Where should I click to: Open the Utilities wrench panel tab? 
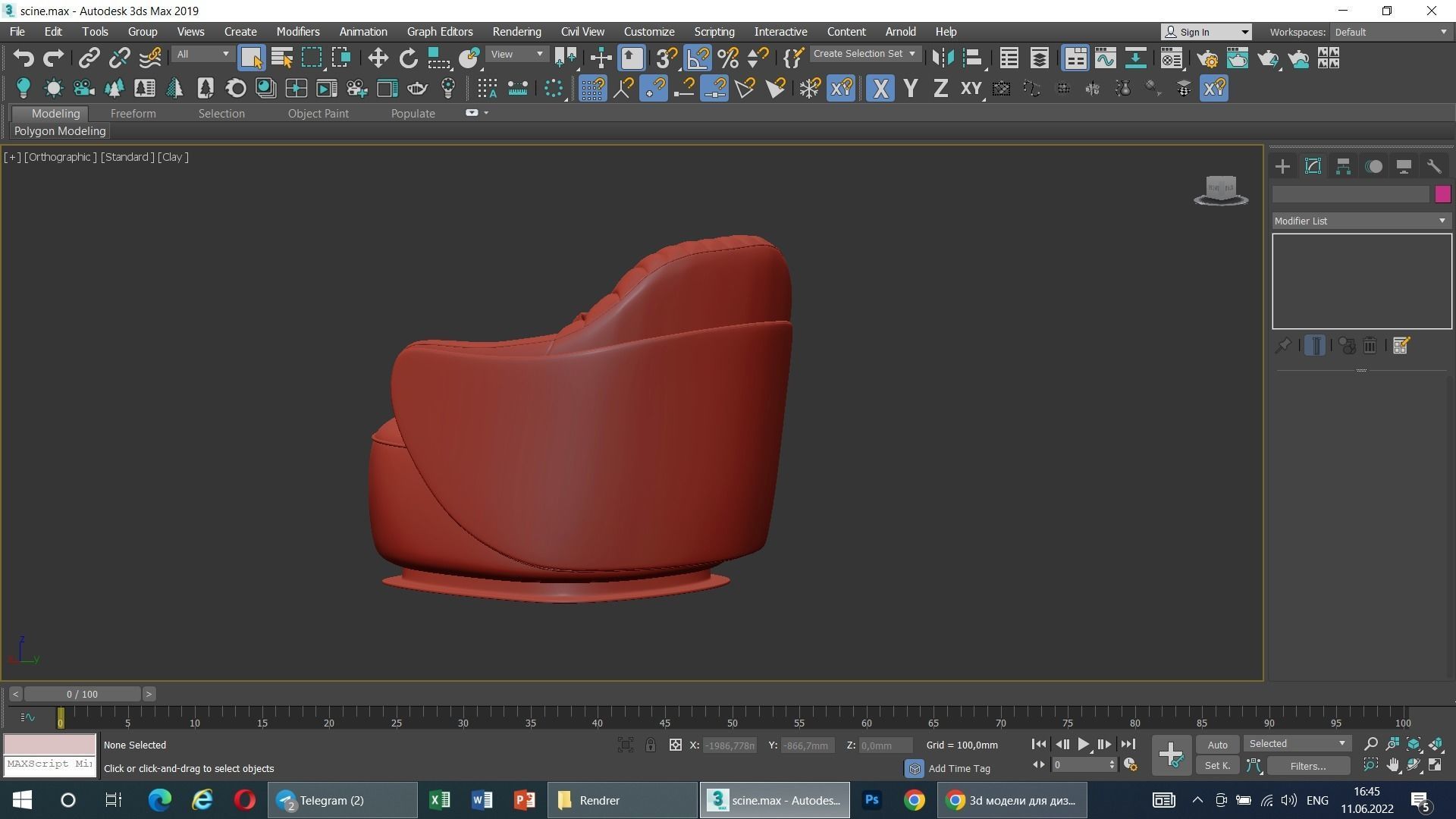coord(1434,167)
